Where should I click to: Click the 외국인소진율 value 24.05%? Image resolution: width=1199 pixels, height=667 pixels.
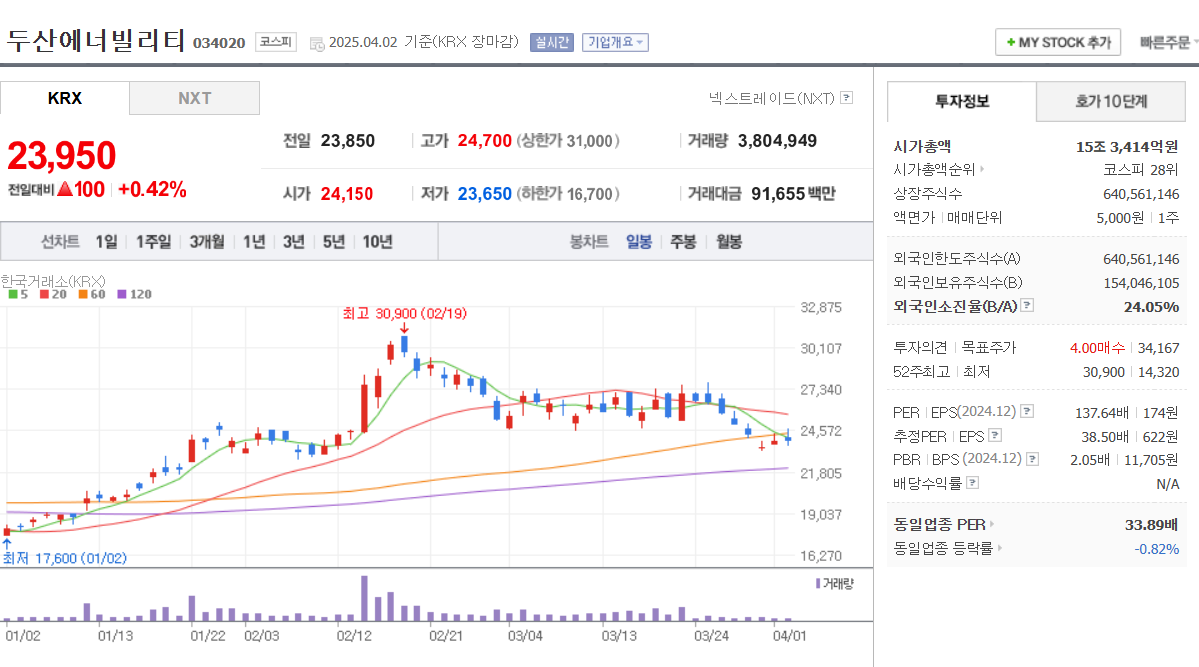point(1151,307)
